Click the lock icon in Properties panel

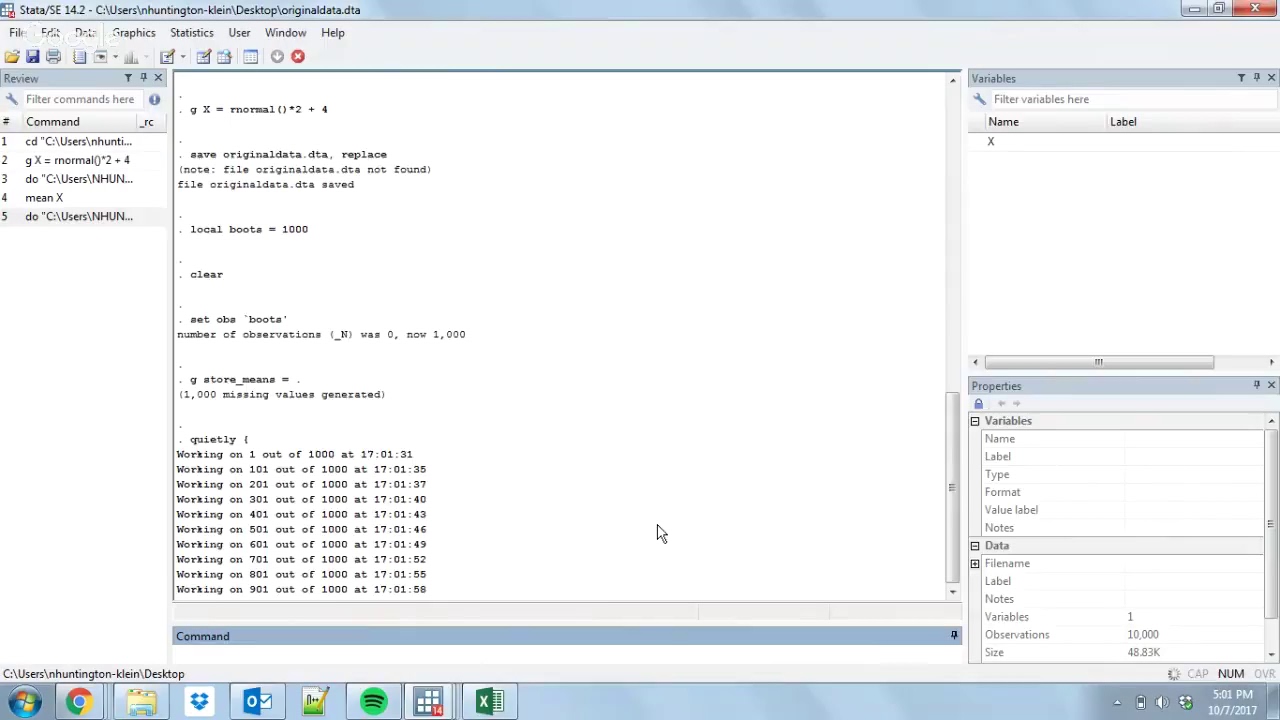(x=979, y=404)
